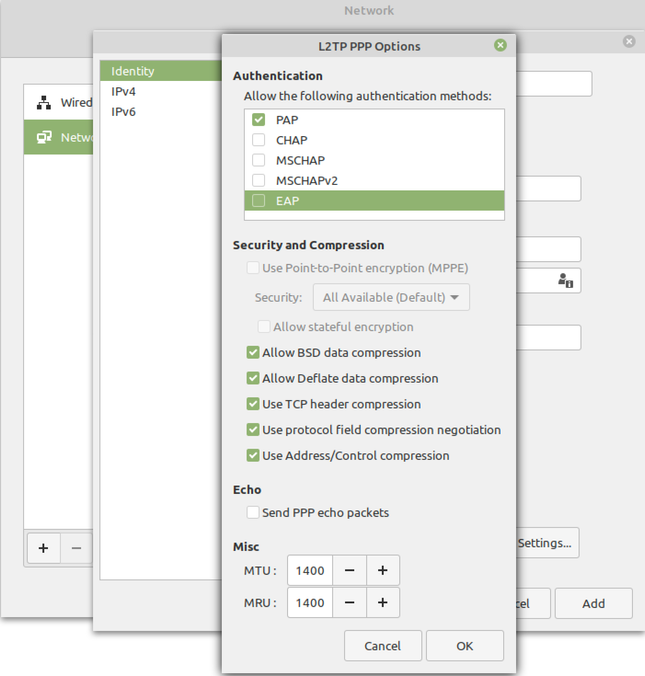Image resolution: width=645 pixels, height=676 pixels.
Task: Increase the MTU value with plus button
Action: (382, 570)
